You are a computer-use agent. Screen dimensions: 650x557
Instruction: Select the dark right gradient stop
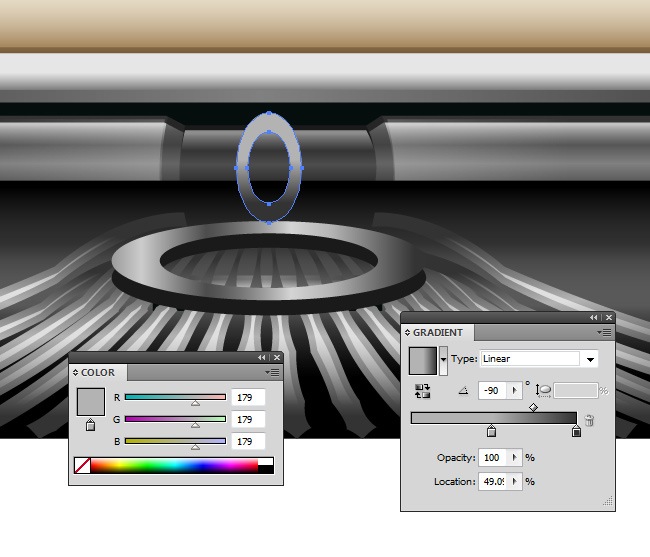576,432
